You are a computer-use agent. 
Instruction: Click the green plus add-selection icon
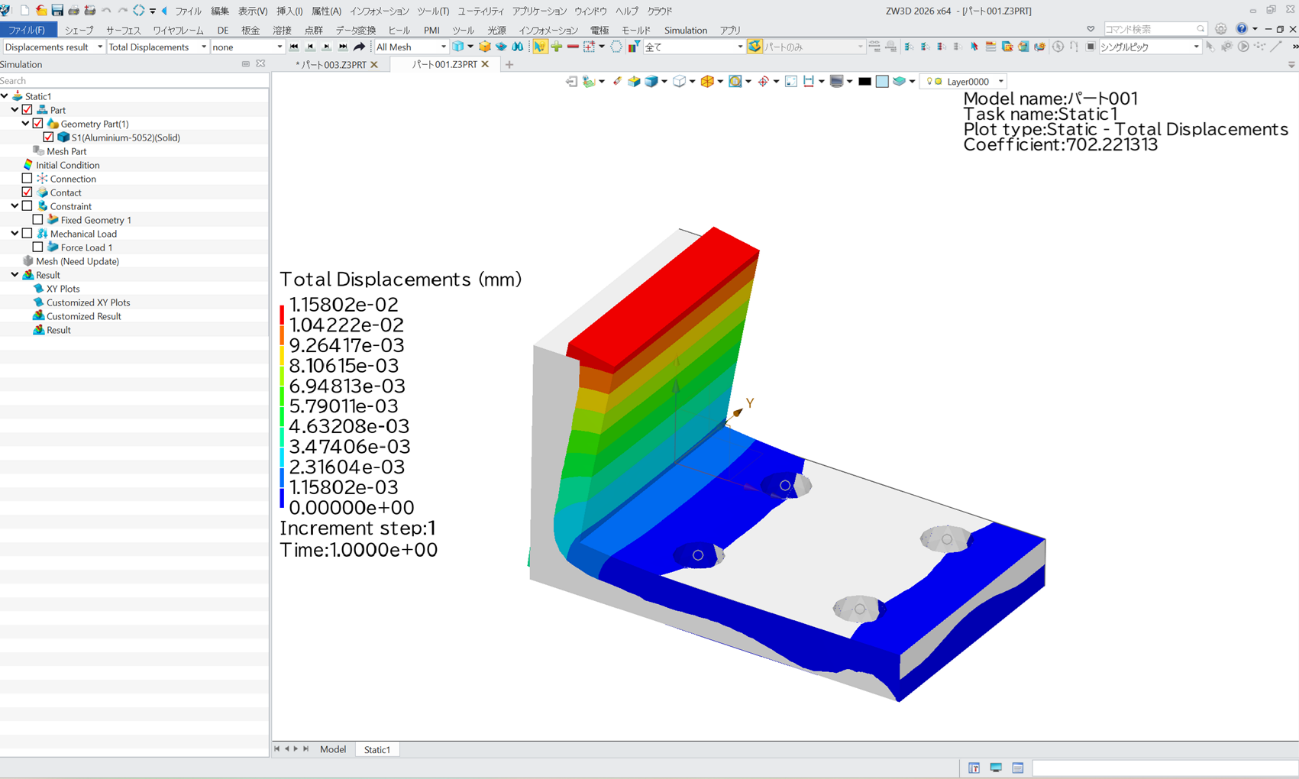tap(556, 47)
